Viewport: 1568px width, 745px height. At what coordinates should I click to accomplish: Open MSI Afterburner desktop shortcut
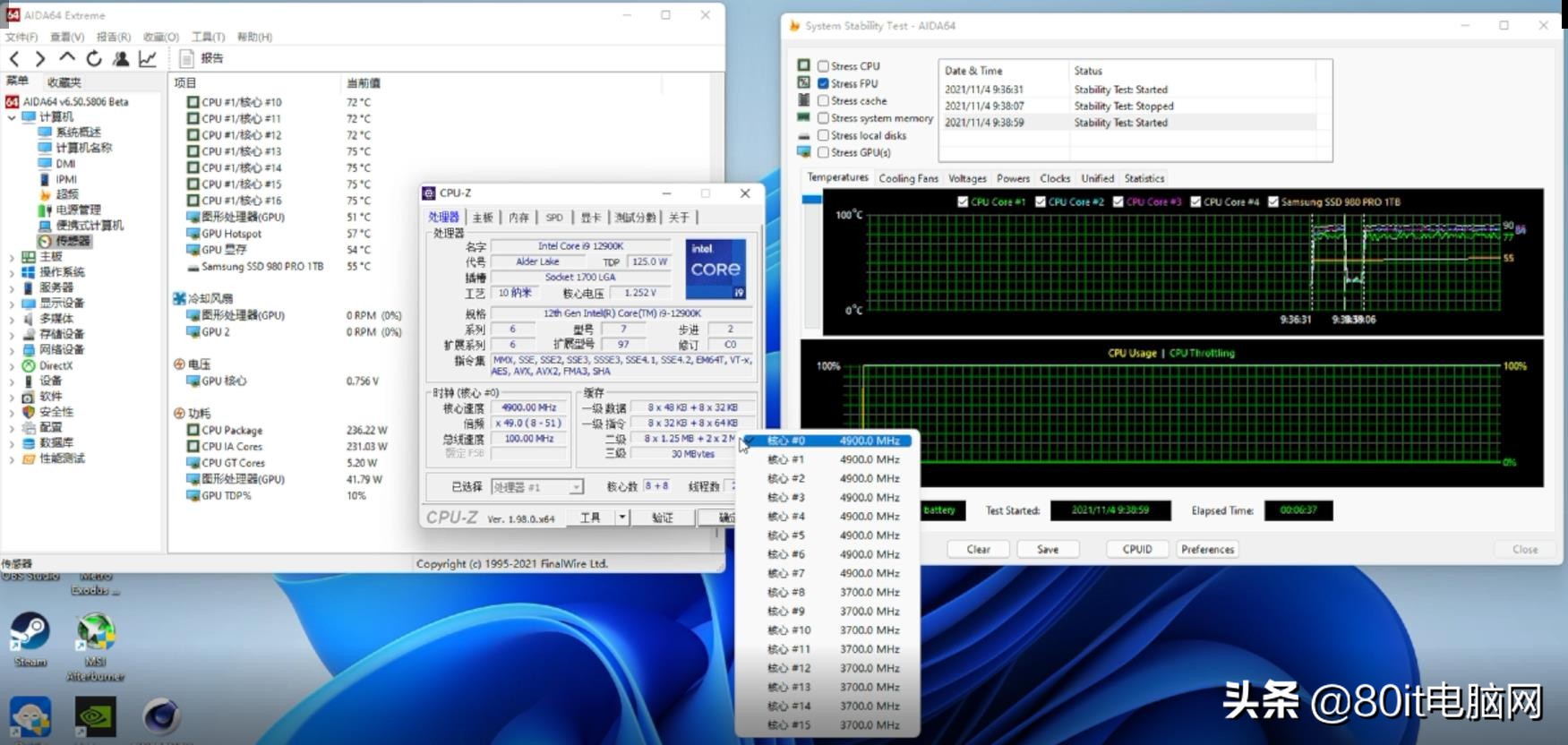(x=95, y=647)
